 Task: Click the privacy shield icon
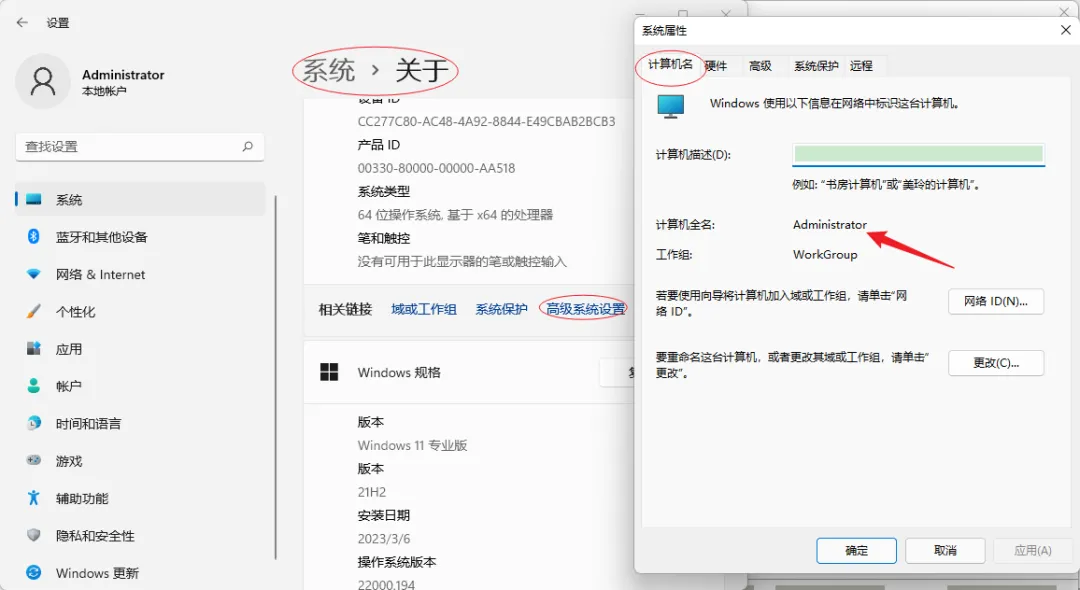[33, 535]
